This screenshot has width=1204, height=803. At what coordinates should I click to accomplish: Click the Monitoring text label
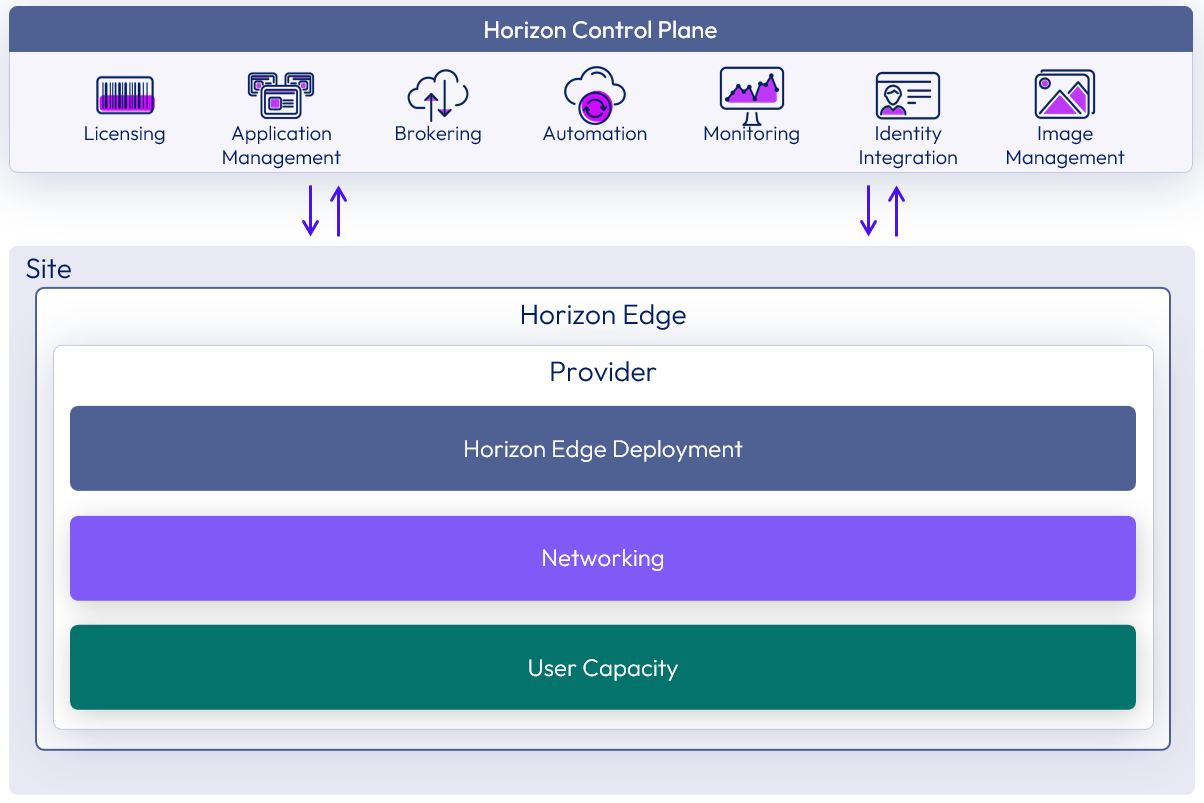coord(751,134)
